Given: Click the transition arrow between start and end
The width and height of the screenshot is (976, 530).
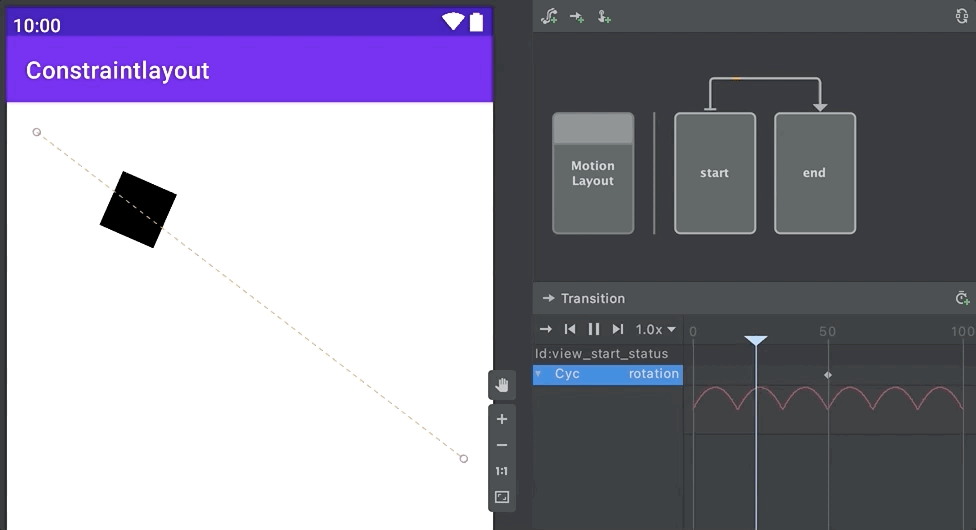Looking at the screenshot, I should pos(765,79).
